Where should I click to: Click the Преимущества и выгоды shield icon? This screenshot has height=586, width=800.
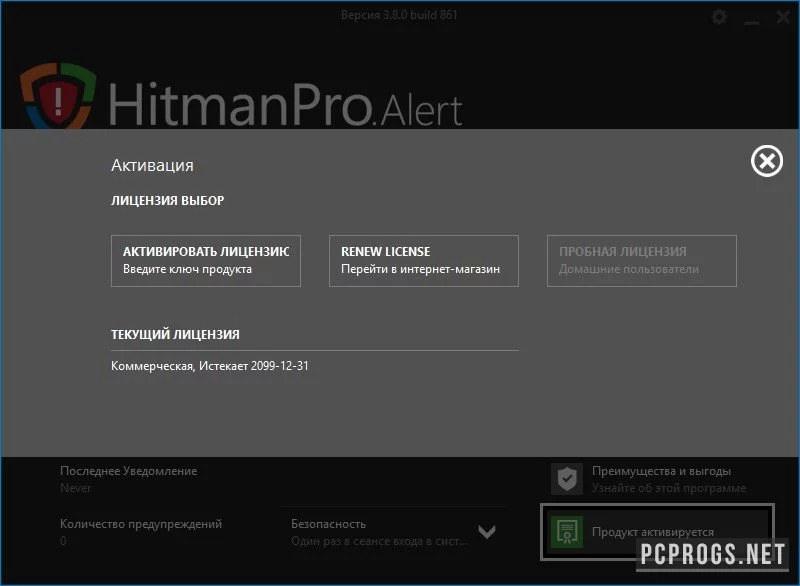coord(566,478)
